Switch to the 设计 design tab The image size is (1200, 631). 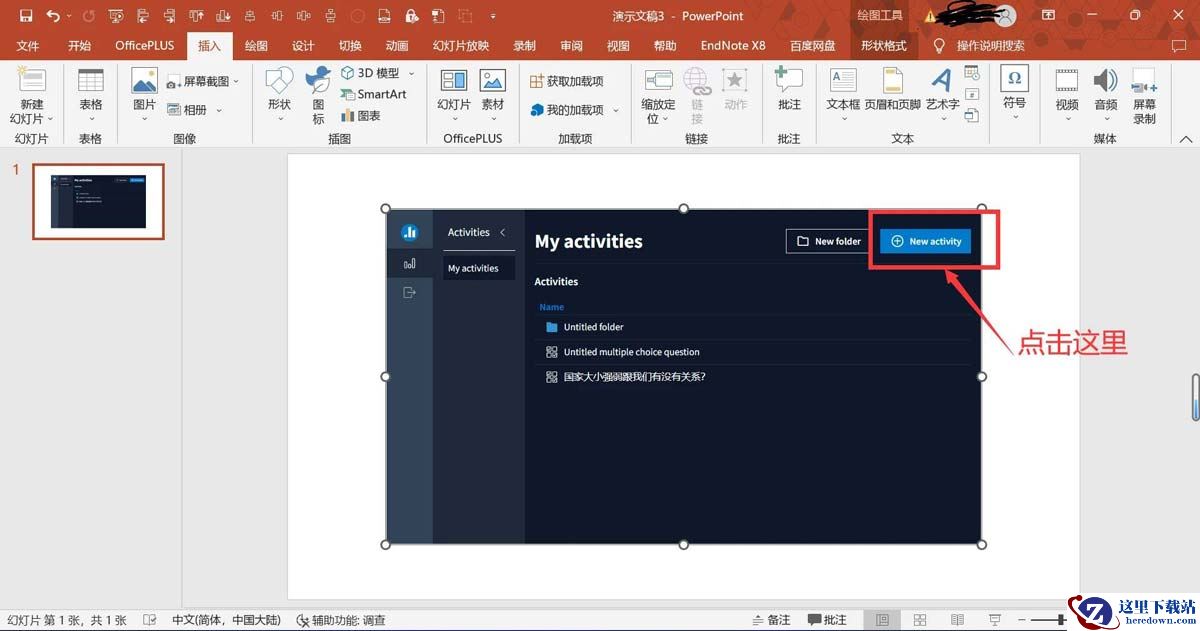(x=303, y=46)
